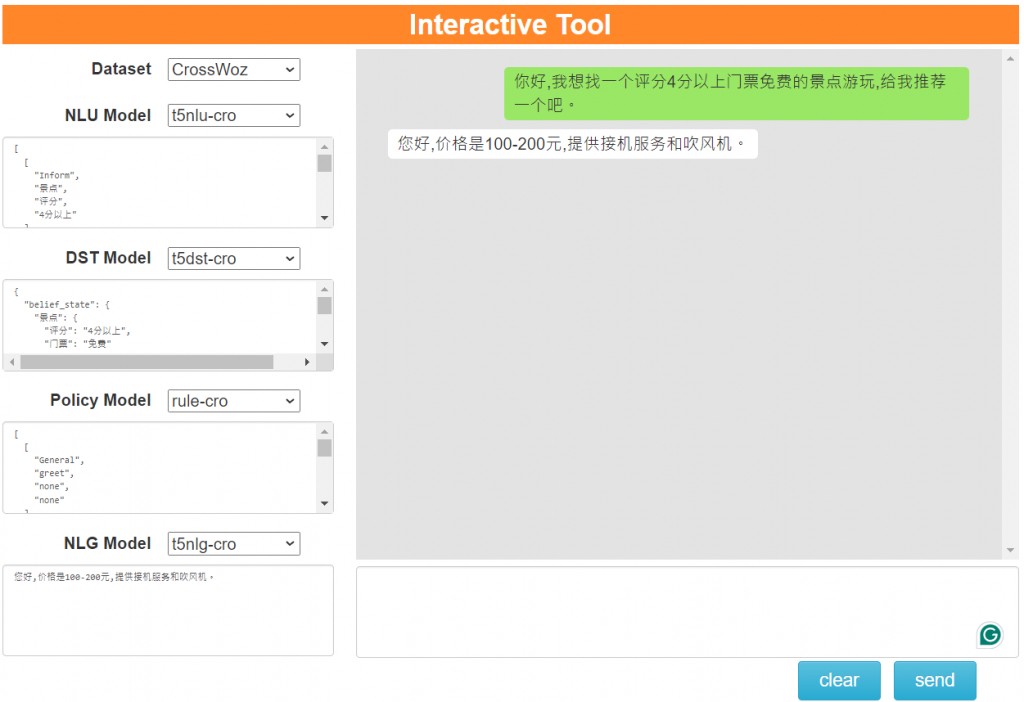
Task: Click Policy output scrollbar down arrow
Action: coord(325,503)
